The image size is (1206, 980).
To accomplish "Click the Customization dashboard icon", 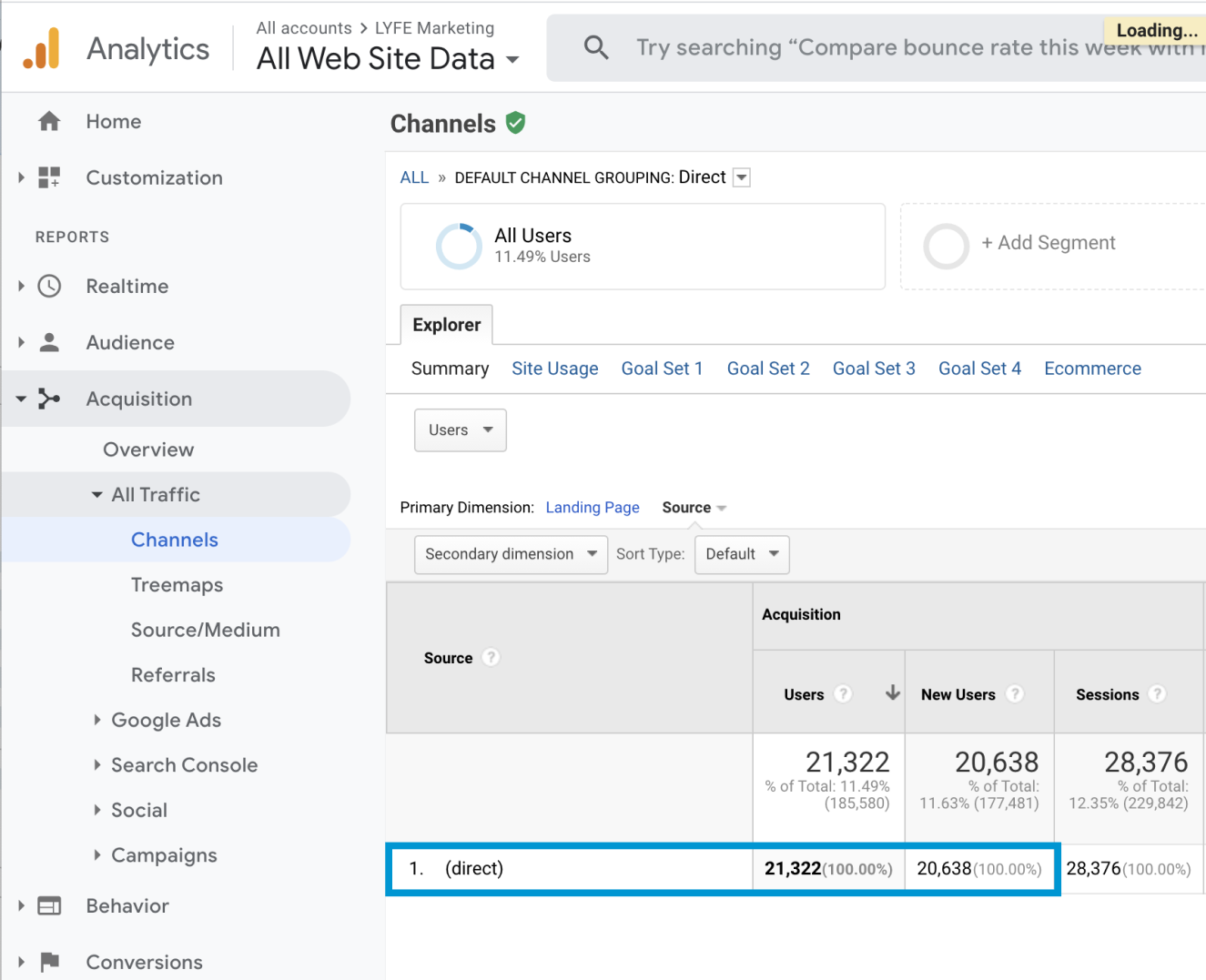I will coord(49,177).
